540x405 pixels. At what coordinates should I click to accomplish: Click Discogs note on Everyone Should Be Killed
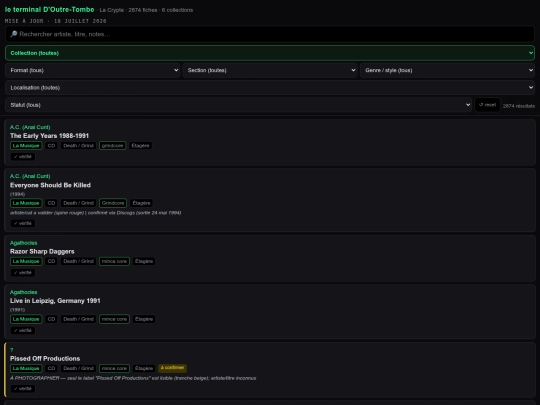[95, 213]
